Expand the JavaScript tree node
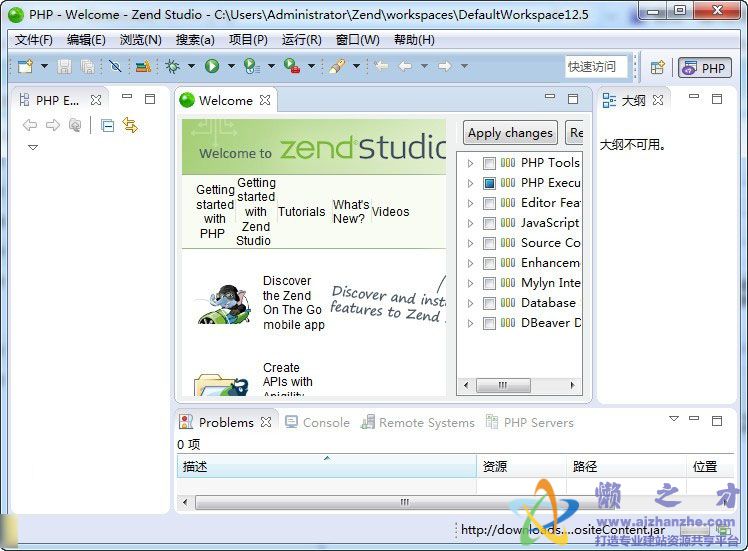This screenshot has width=748, height=551. [470, 224]
